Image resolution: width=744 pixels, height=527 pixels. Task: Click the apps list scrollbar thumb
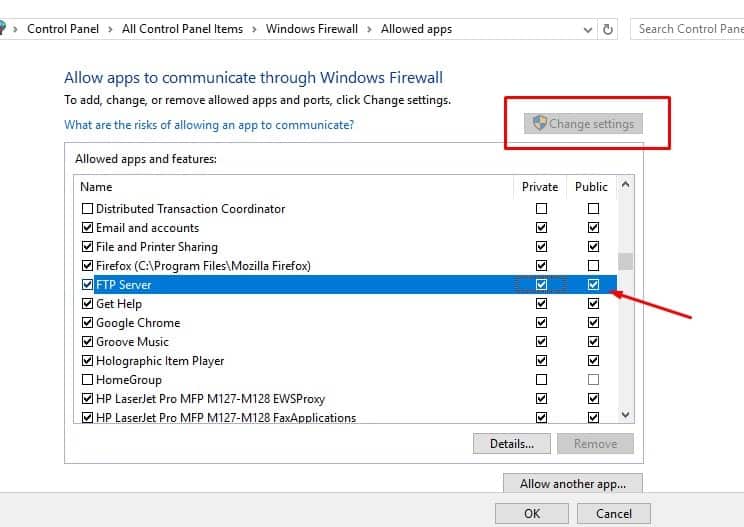click(626, 261)
